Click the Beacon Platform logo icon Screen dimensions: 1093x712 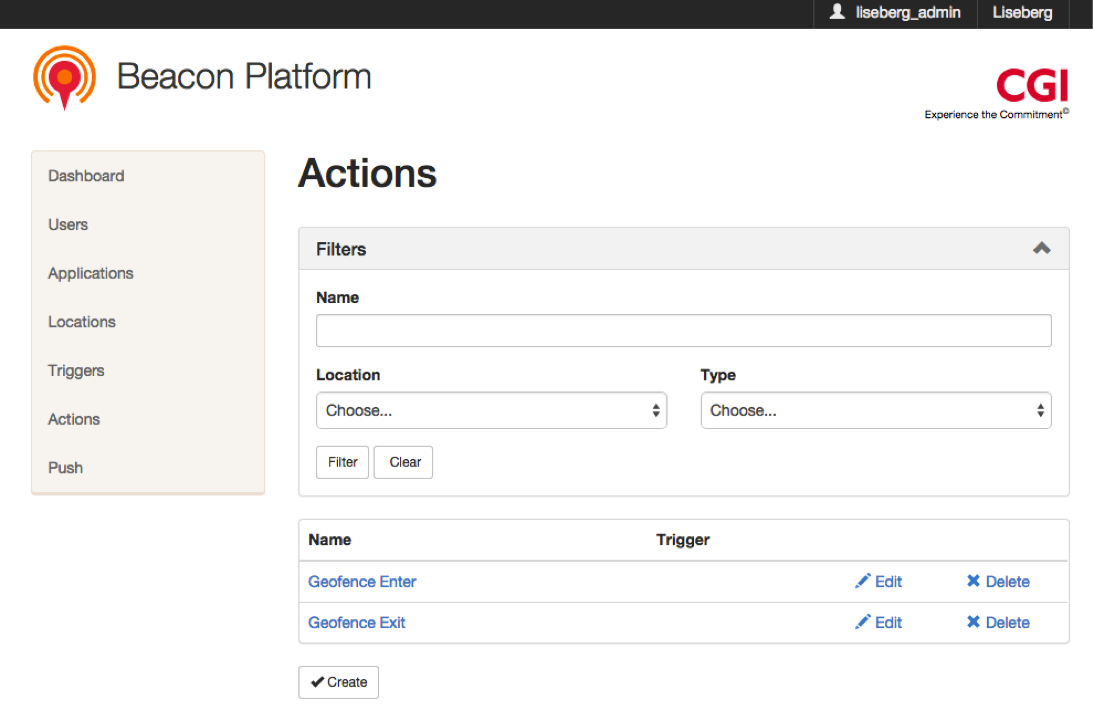pyautogui.click(x=64, y=77)
